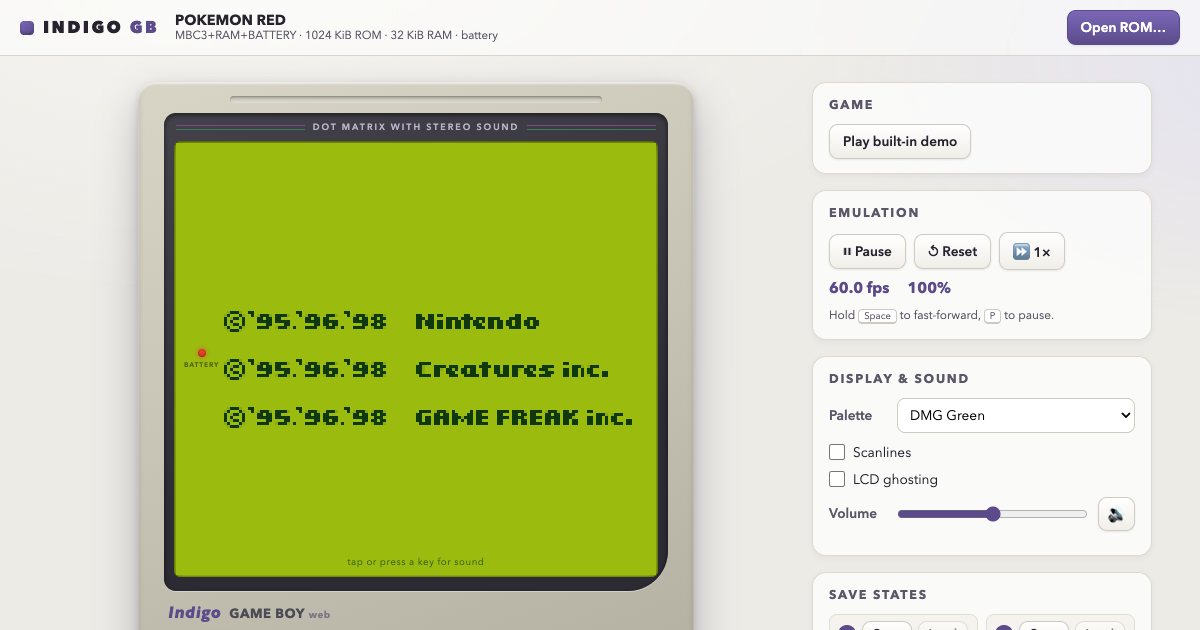Click the Creatures inc. copyright text
The height and width of the screenshot is (630, 1200).
[x=512, y=370]
